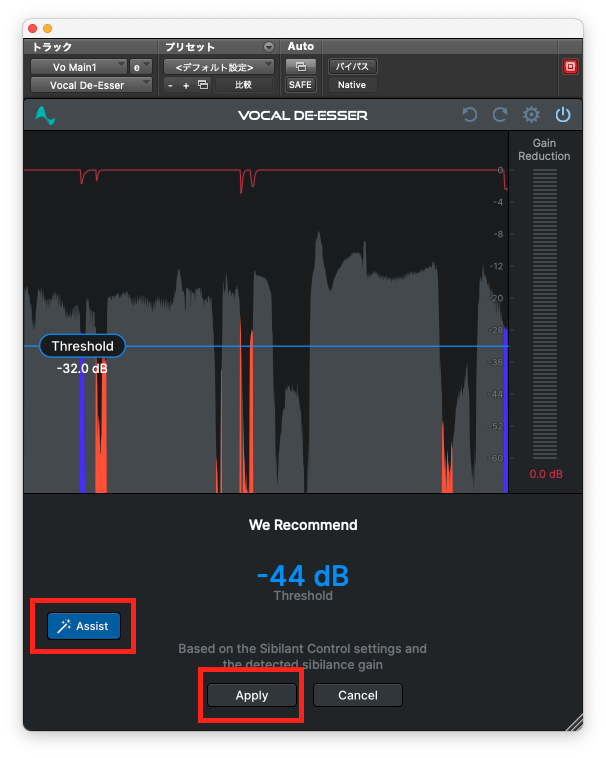Click the Accusonus logo icon
Image resolution: width=606 pixels, height=758 pixels.
pyautogui.click(x=45, y=115)
